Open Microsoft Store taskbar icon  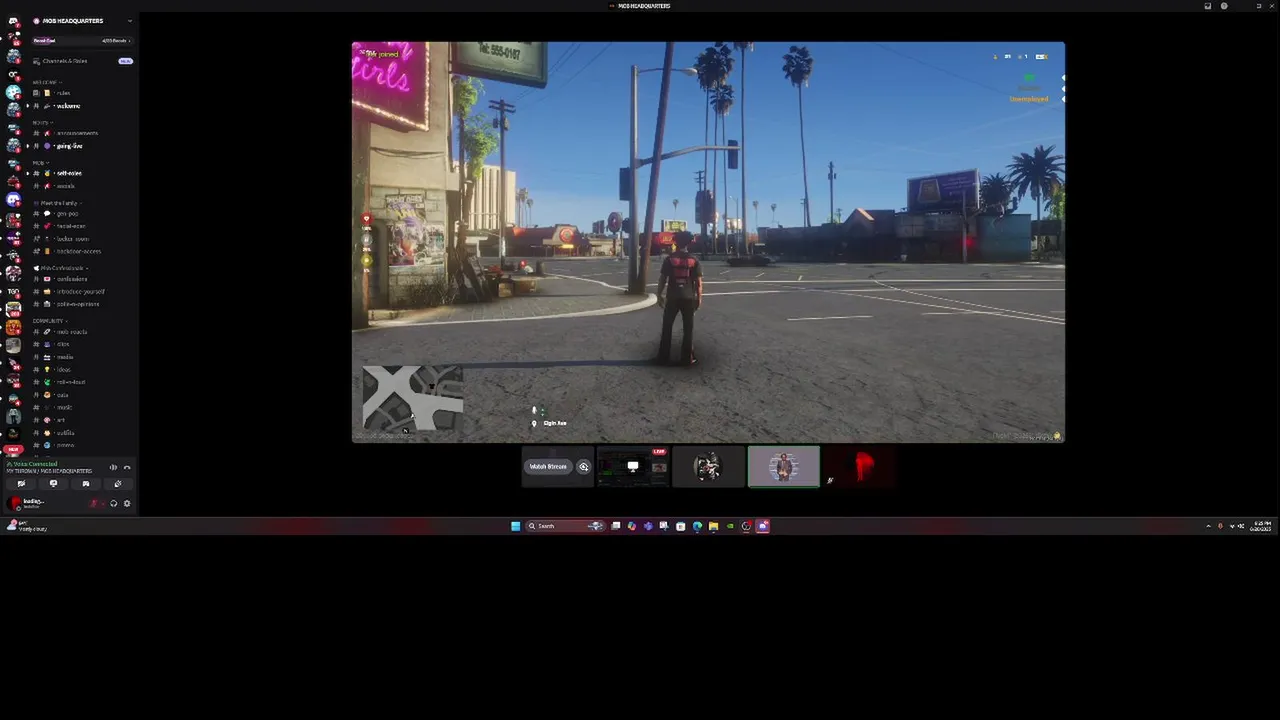tap(680, 526)
